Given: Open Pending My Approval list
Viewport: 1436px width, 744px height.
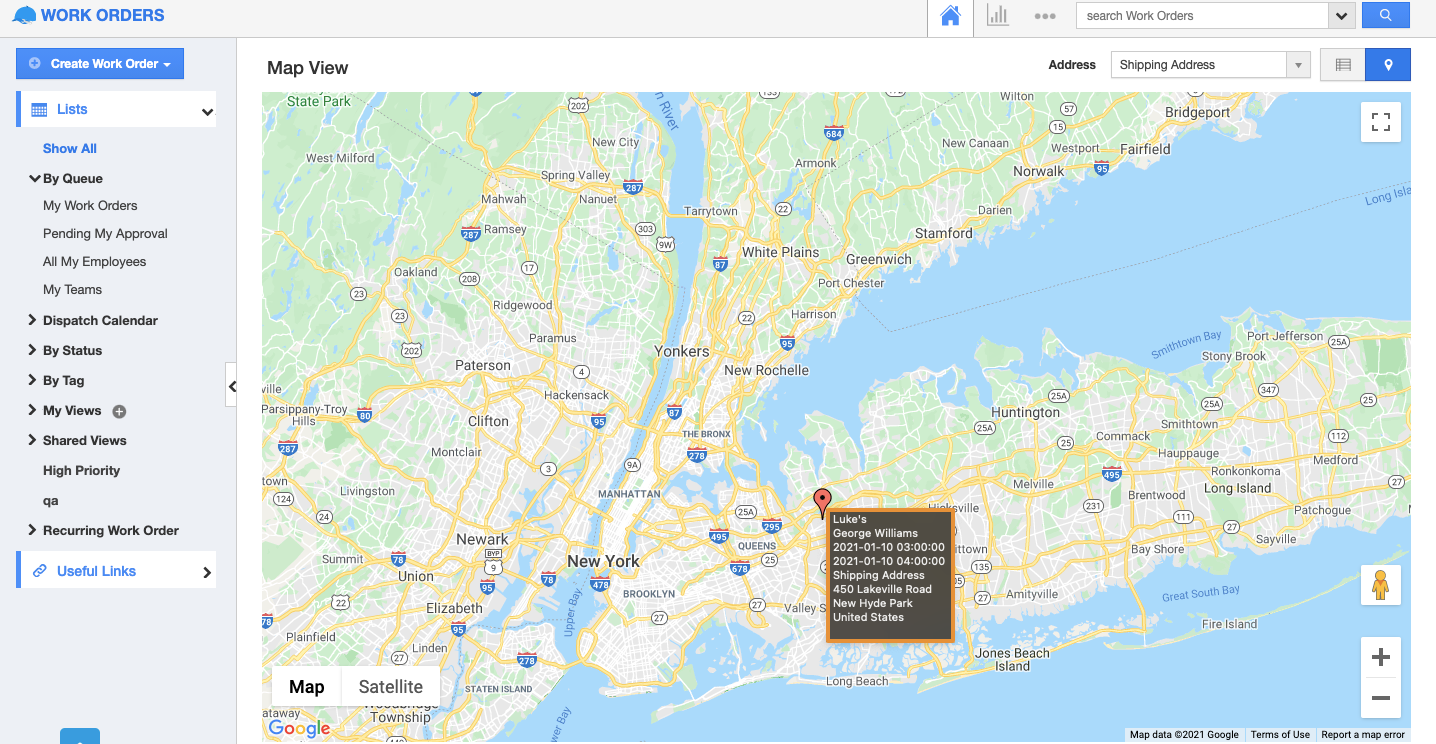Looking at the screenshot, I should tap(105, 233).
